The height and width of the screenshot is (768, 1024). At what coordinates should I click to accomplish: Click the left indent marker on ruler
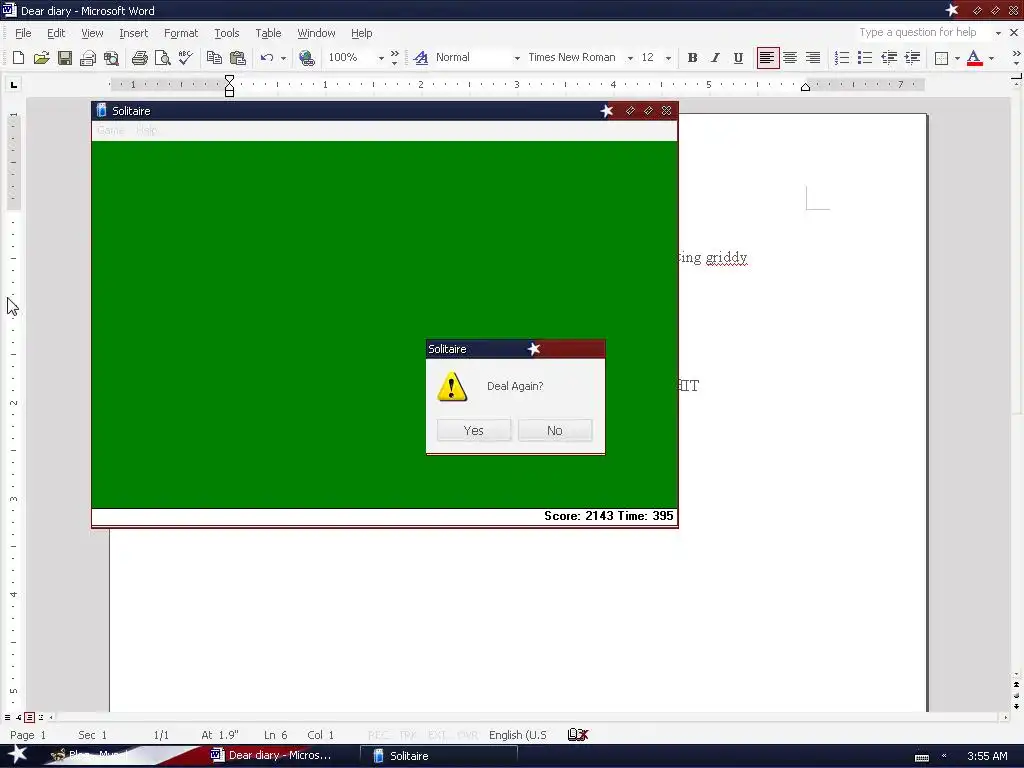point(229,86)
